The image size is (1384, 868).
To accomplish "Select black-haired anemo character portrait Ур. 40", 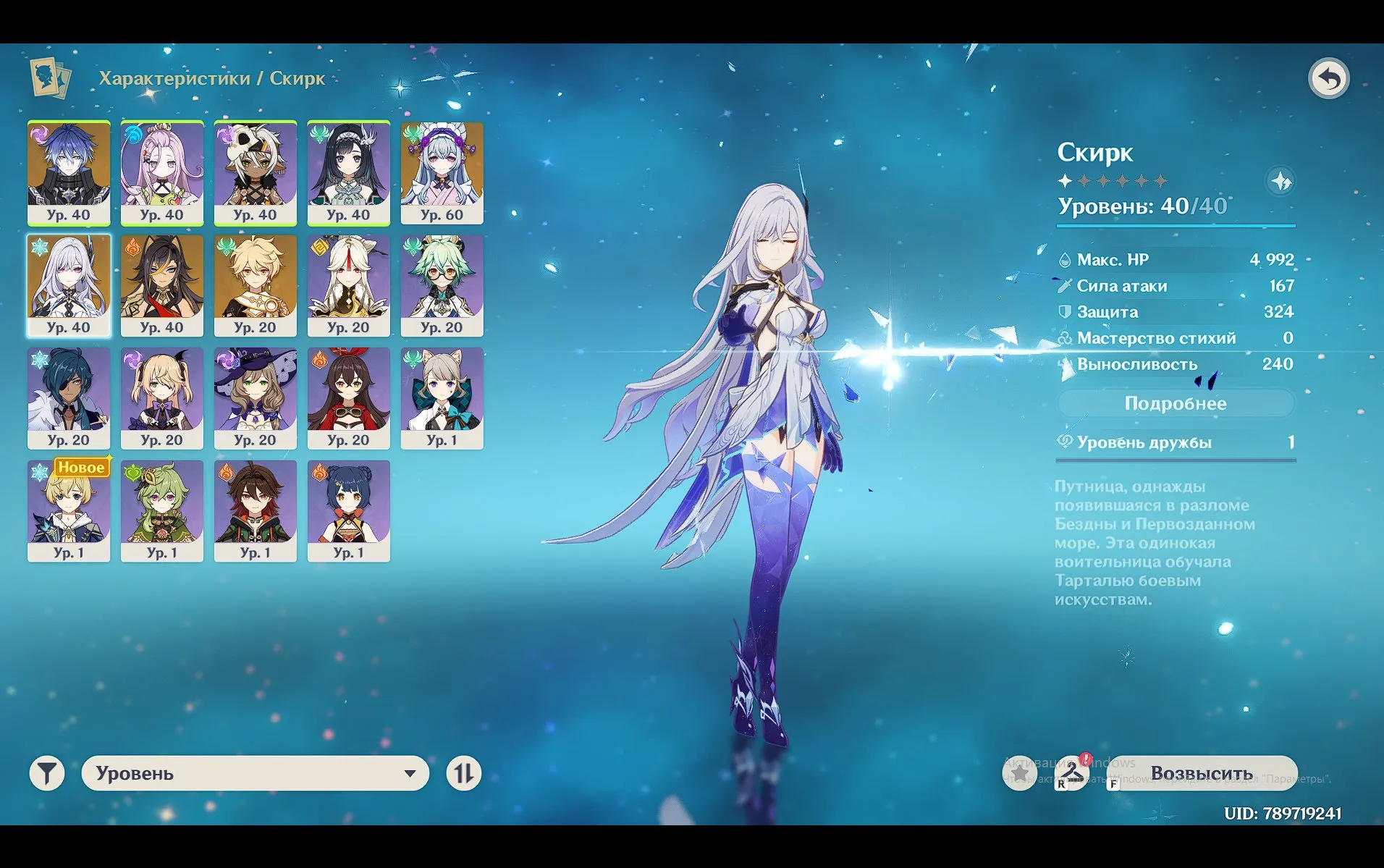I will pyautogui.click(x=349, y=173).
